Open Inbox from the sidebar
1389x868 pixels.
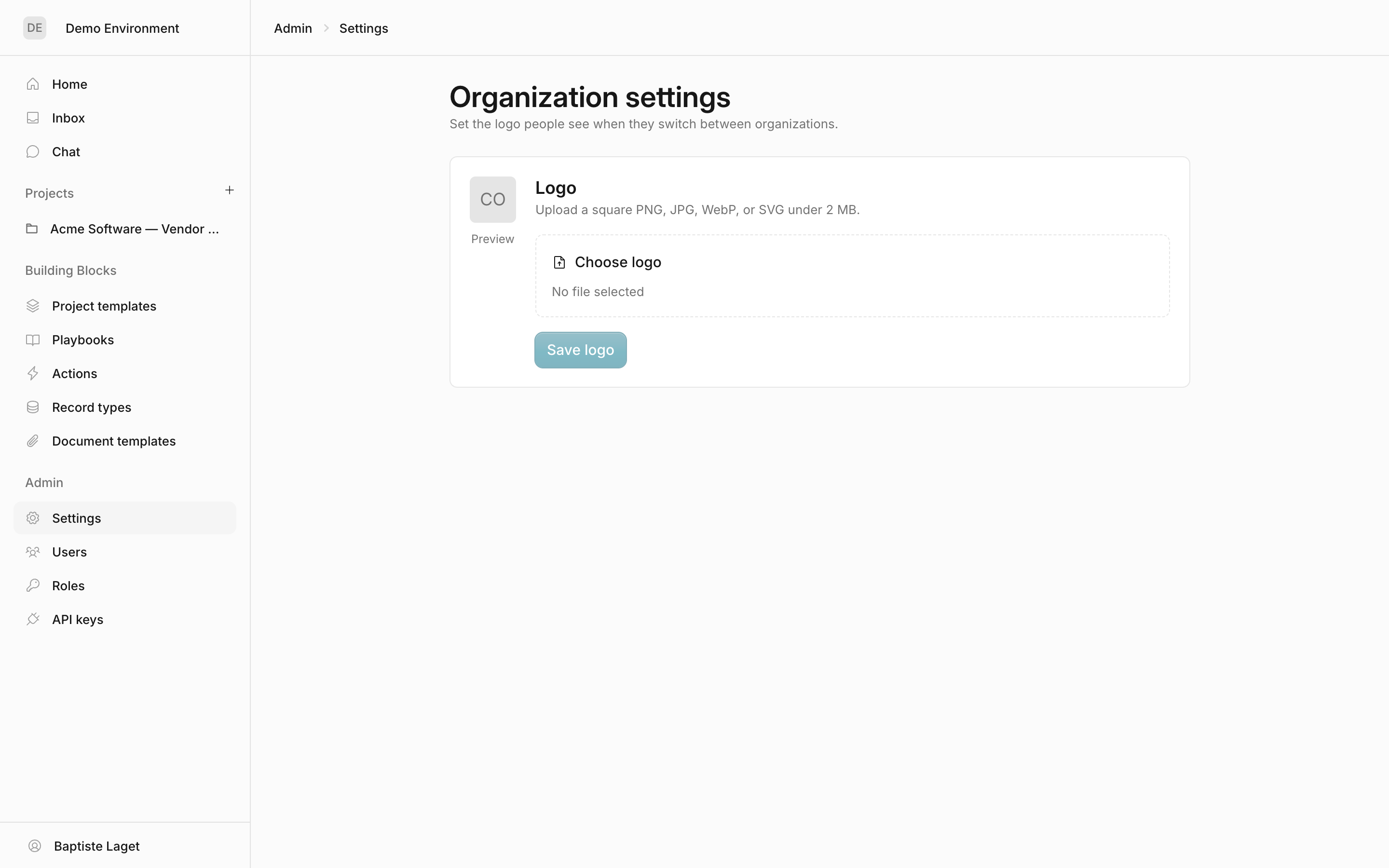[124, 118]
